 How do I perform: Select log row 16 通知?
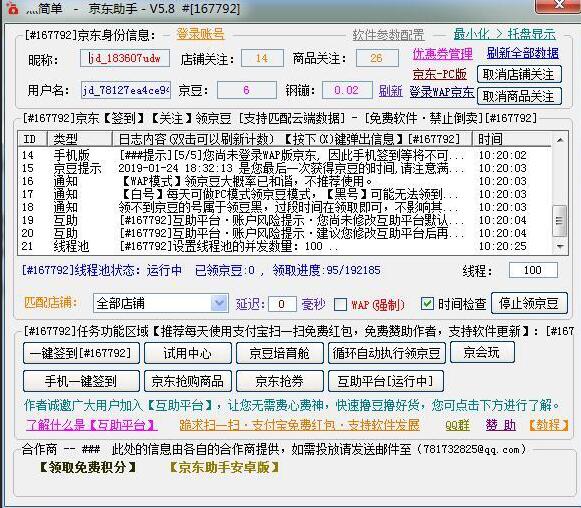[x=285, y=181]
